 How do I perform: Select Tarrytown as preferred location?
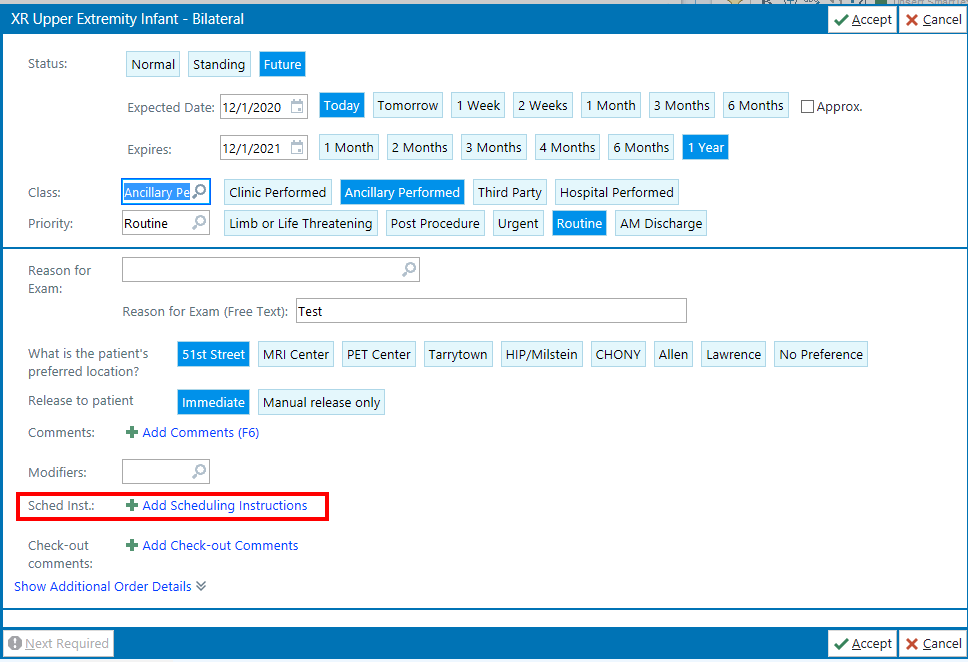458,354
